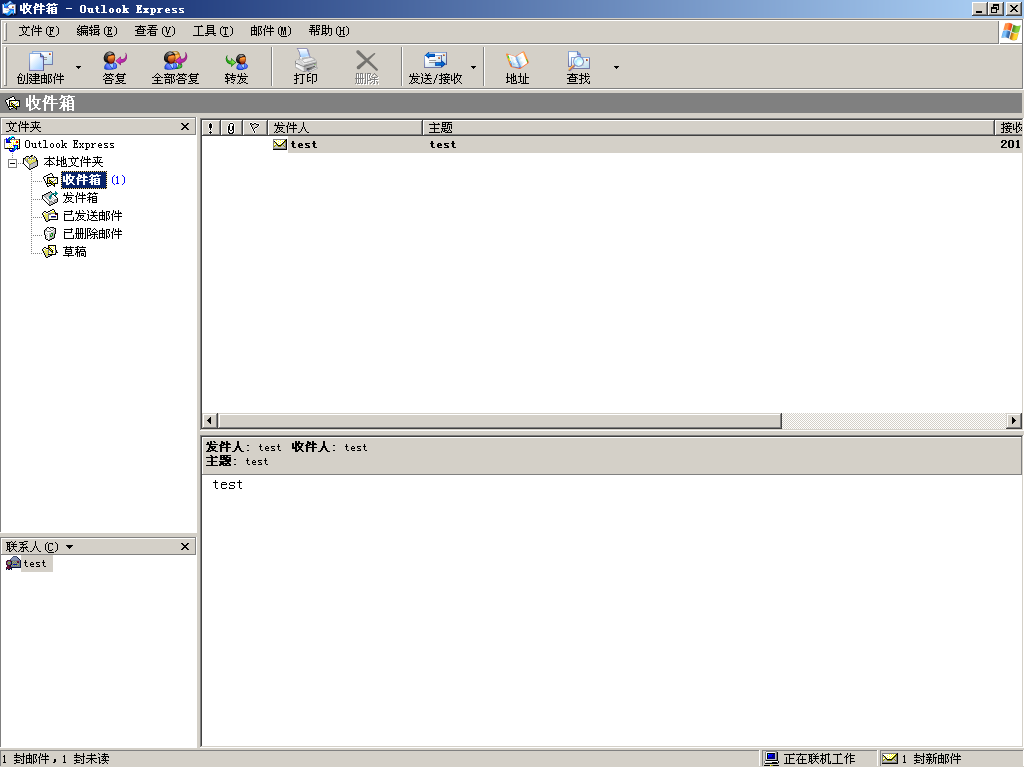Click the message body text test in preview
The image size is (1024, 768).
(227, 485)
